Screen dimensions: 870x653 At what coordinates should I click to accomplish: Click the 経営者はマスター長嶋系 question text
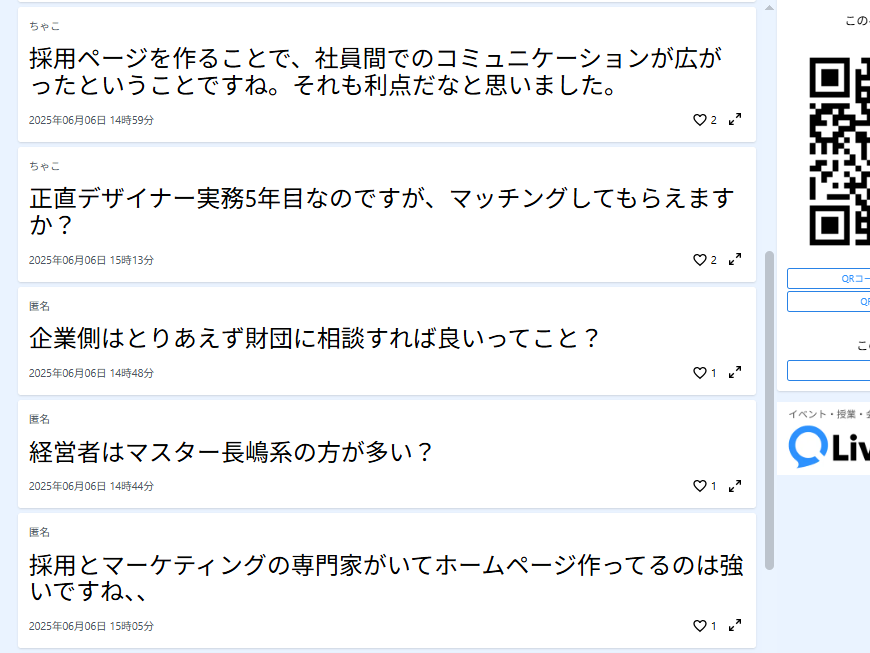[x=231, y=452]
